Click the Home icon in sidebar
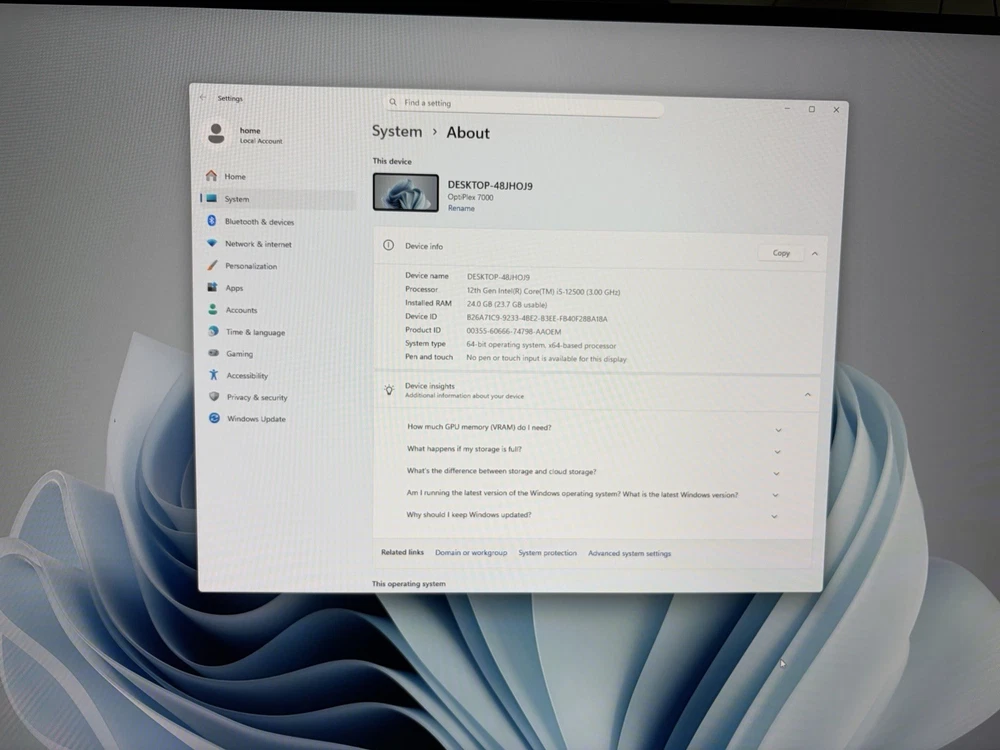Screen dimensions: 1000x750 click(x=211, y=176)
